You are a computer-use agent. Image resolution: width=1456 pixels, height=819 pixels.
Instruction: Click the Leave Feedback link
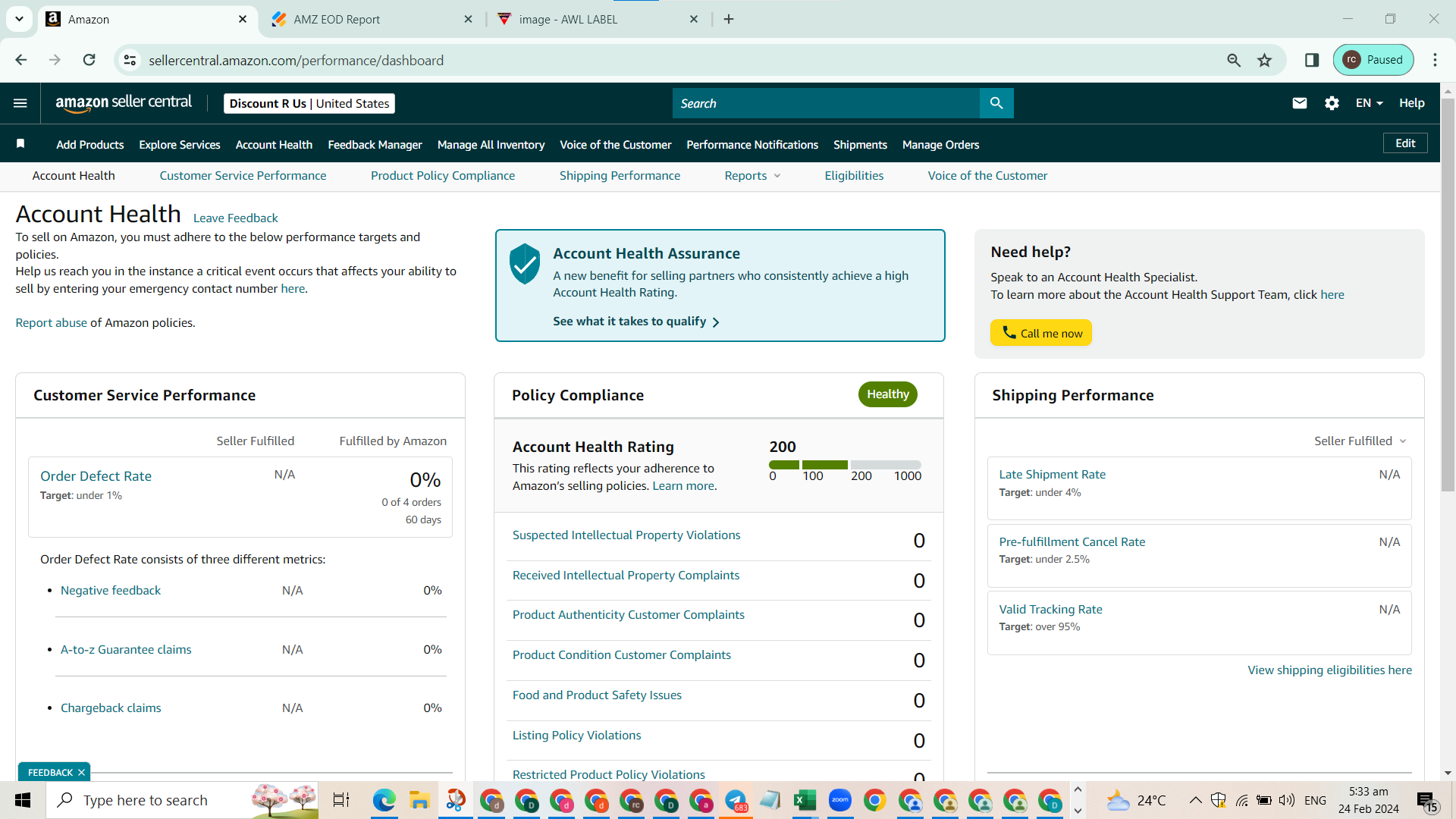236,218
